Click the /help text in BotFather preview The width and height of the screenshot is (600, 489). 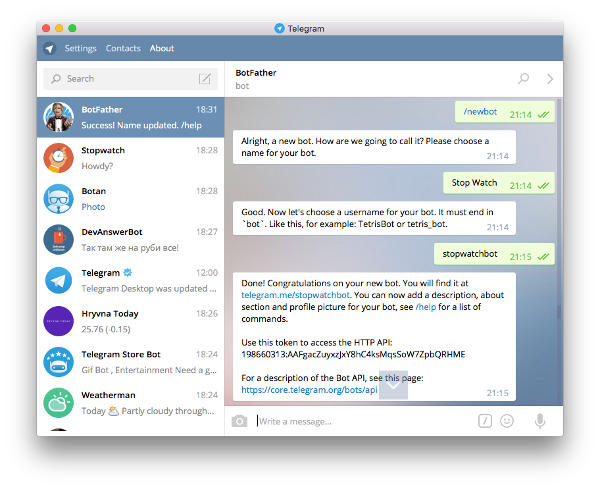point(191,125)
